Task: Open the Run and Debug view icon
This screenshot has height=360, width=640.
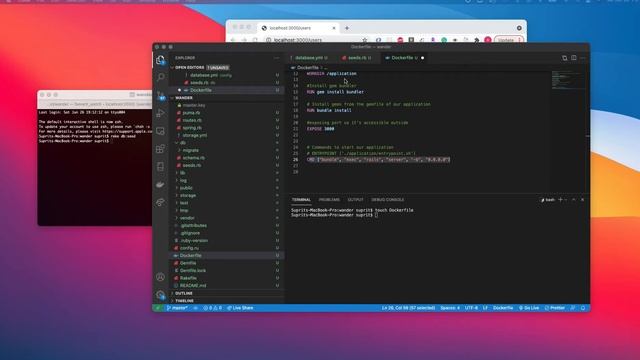Action: tap(161, 113)
